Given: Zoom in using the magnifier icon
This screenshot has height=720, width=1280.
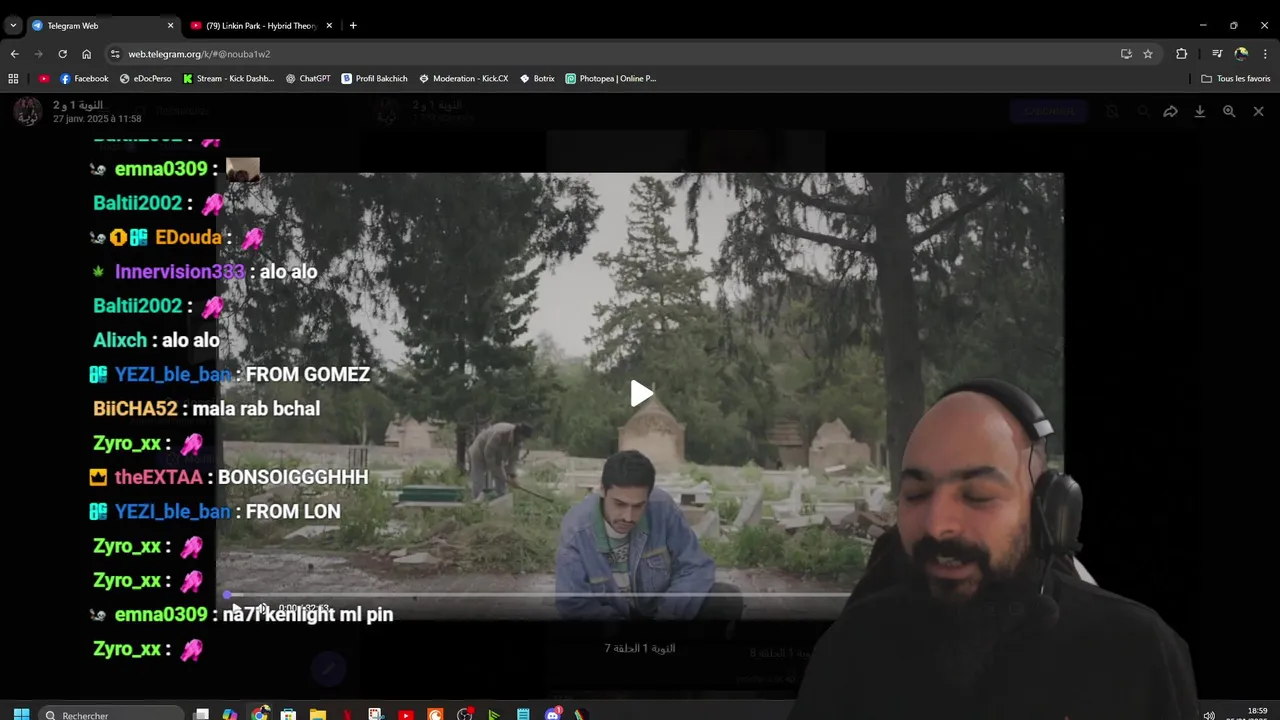Looking at the screenshot, I should coord(1229,111).
